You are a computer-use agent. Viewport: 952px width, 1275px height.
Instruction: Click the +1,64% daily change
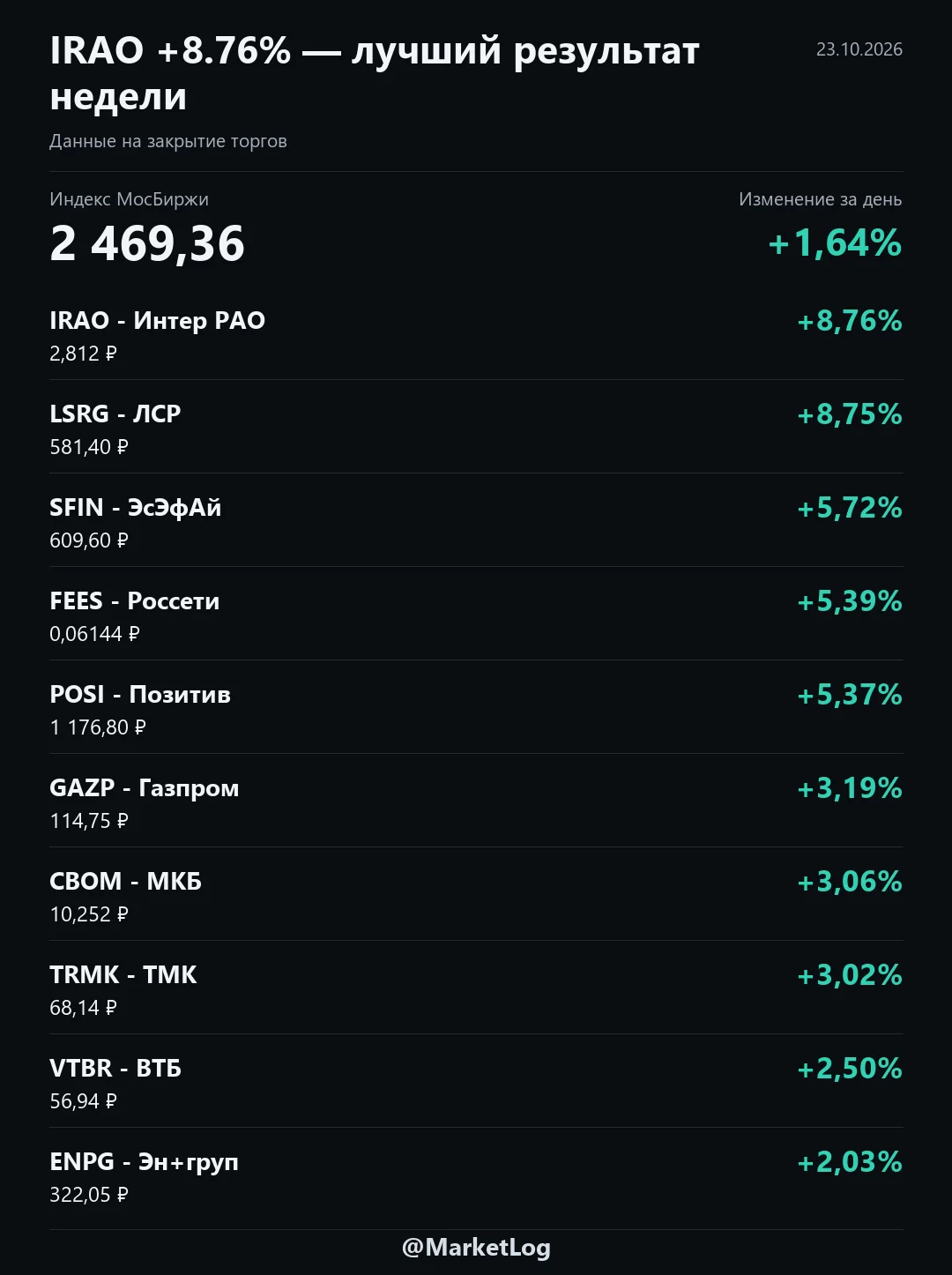(835, 242)
